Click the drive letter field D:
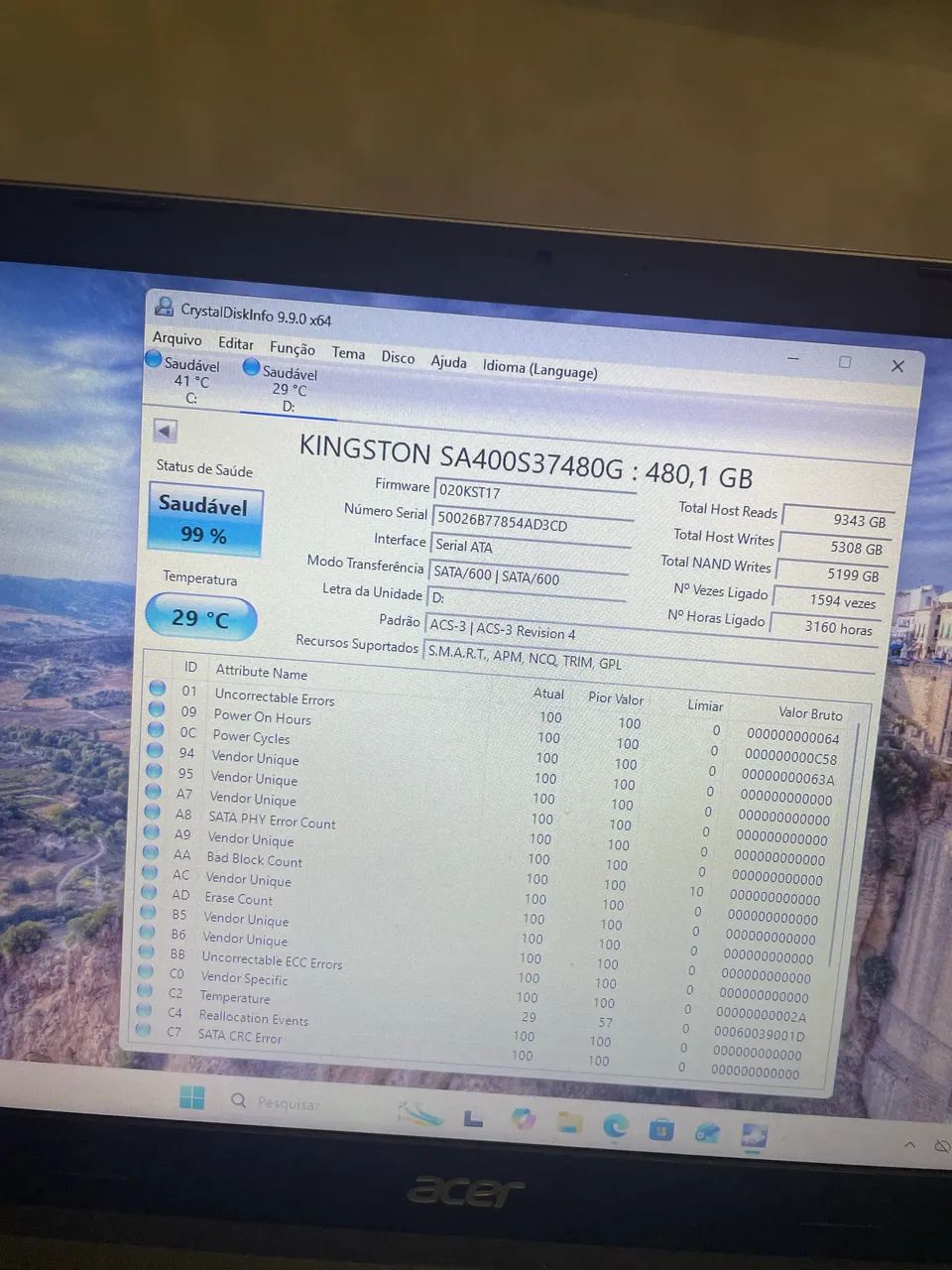Image resolution: width=952 pixels, height=1270 pixels. tap(525, 601)
